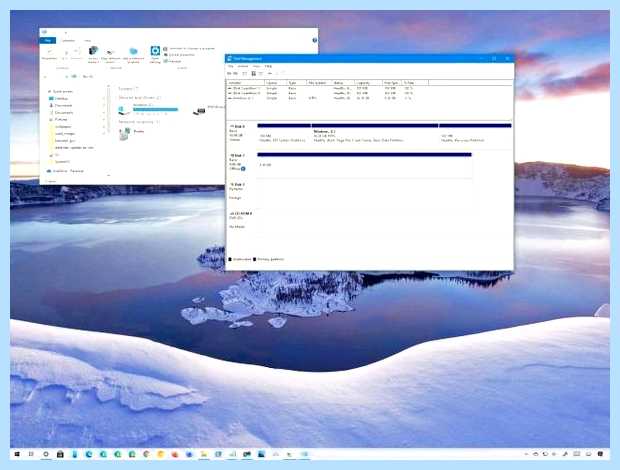Sort by the Layout column header
This screenshot has height=470, width=620.
[x=275, y=83]
